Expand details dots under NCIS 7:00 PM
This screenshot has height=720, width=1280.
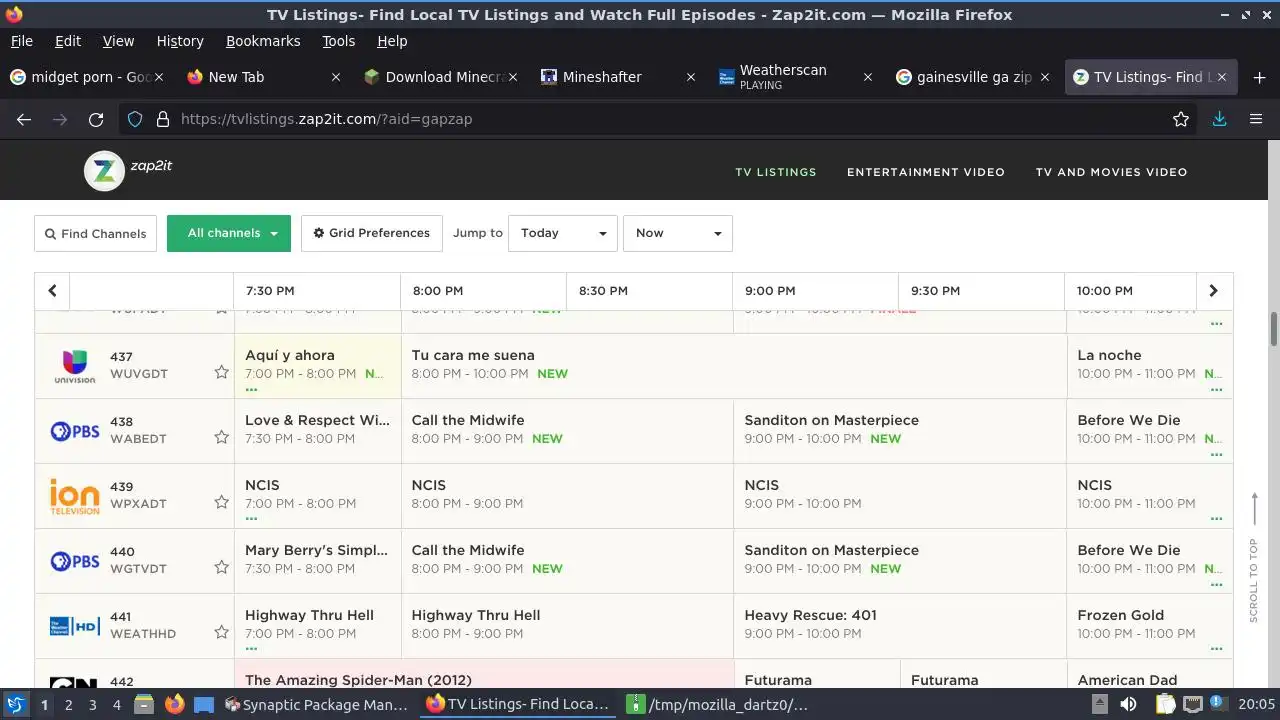tap(251, 519)
